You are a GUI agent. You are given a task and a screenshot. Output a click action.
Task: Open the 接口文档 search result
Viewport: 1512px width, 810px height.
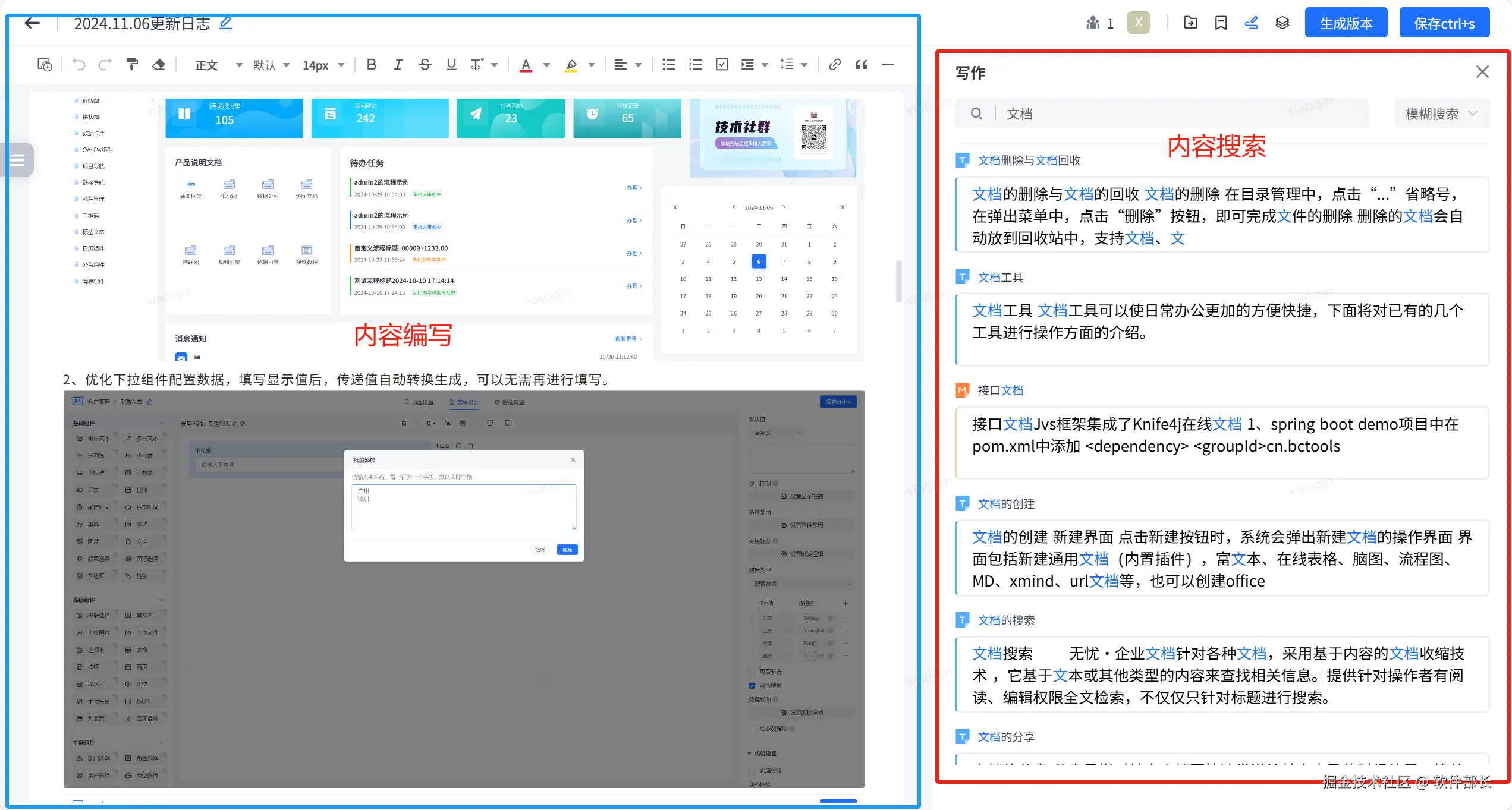tap(1000, 390)
